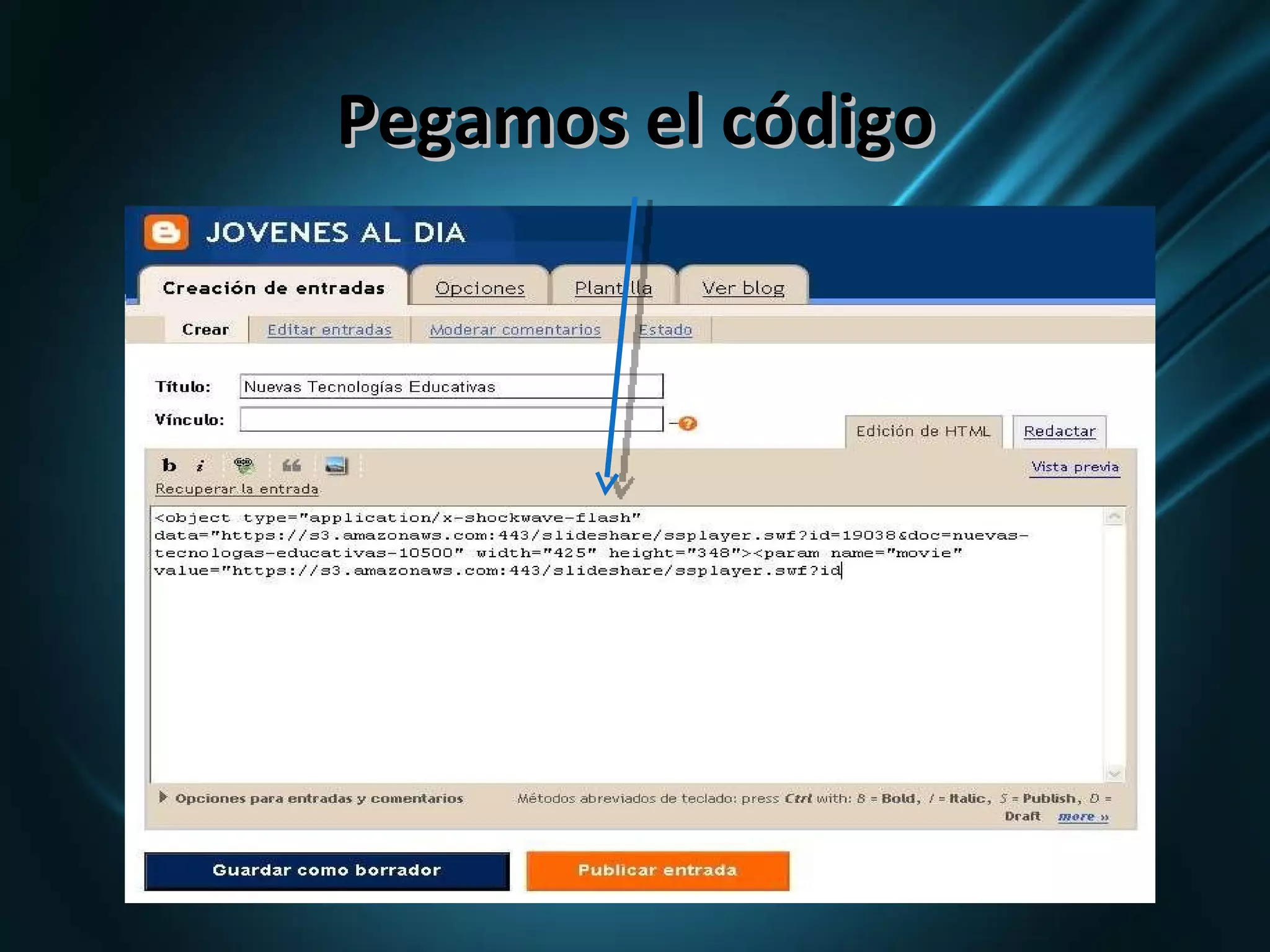Select the Crear subtab
This screenshot has width=1270, height=952.
pyautogui.click(x=205, y=329)
